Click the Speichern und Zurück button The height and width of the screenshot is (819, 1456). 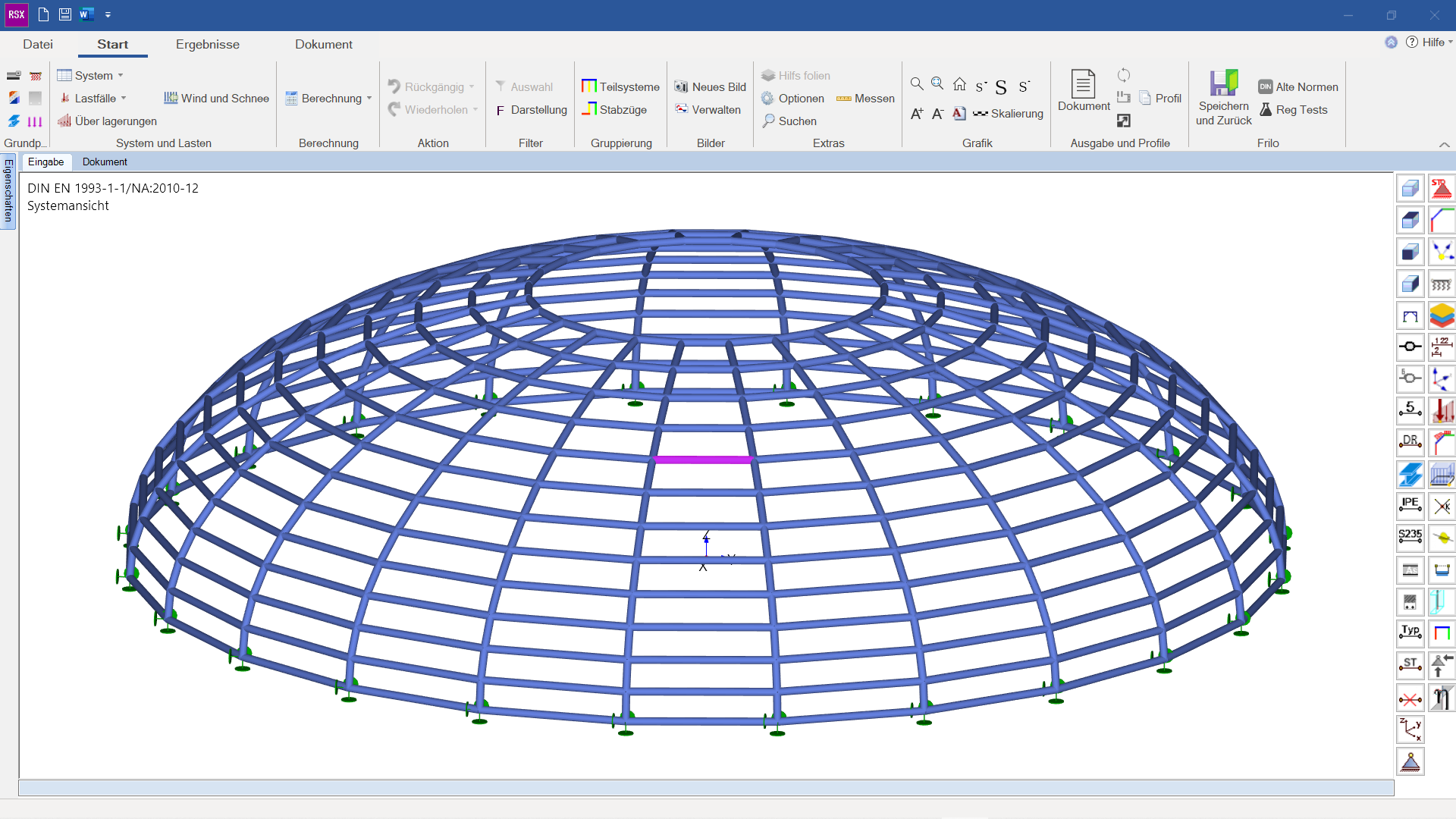click(1222, 96)
